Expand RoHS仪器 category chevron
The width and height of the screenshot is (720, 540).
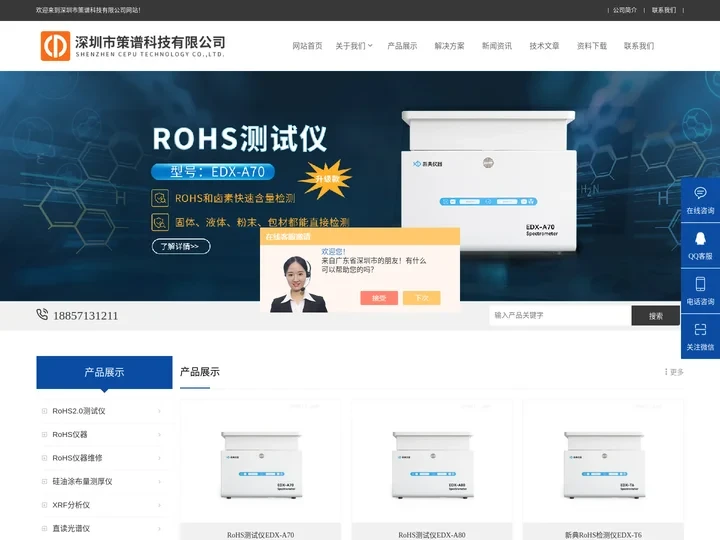pyautogui.click(x=159, y=434)
